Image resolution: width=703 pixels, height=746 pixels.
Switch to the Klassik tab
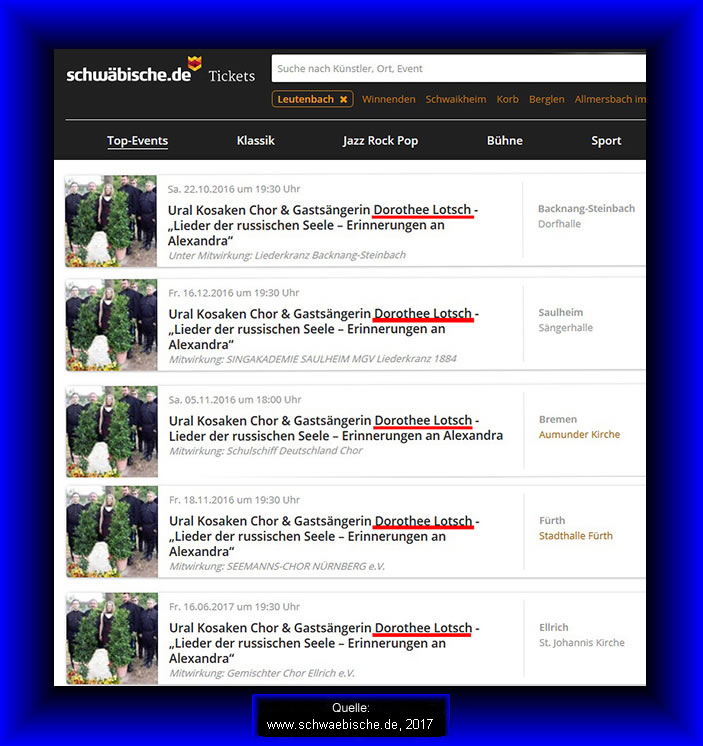[256, 141]
